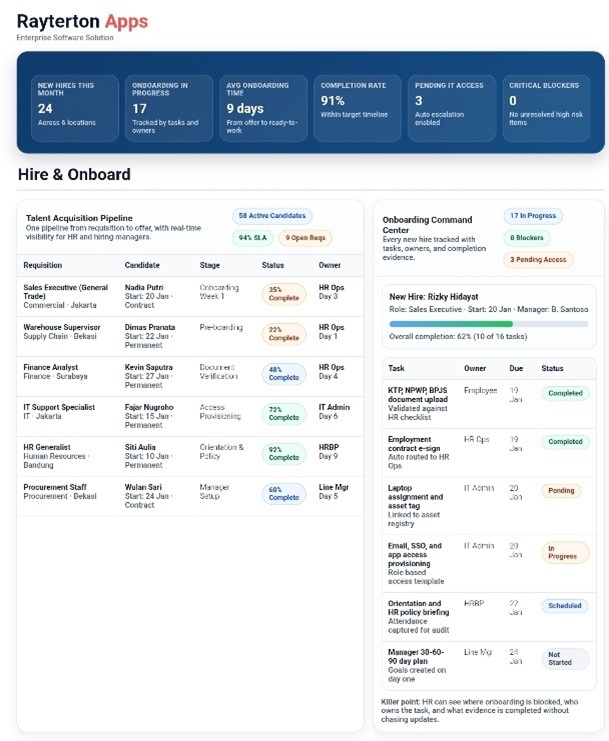The width and height of the screenshot is (609, 741).
Task: Click candidate Dimas Pranata
Action: pos(150,327)
